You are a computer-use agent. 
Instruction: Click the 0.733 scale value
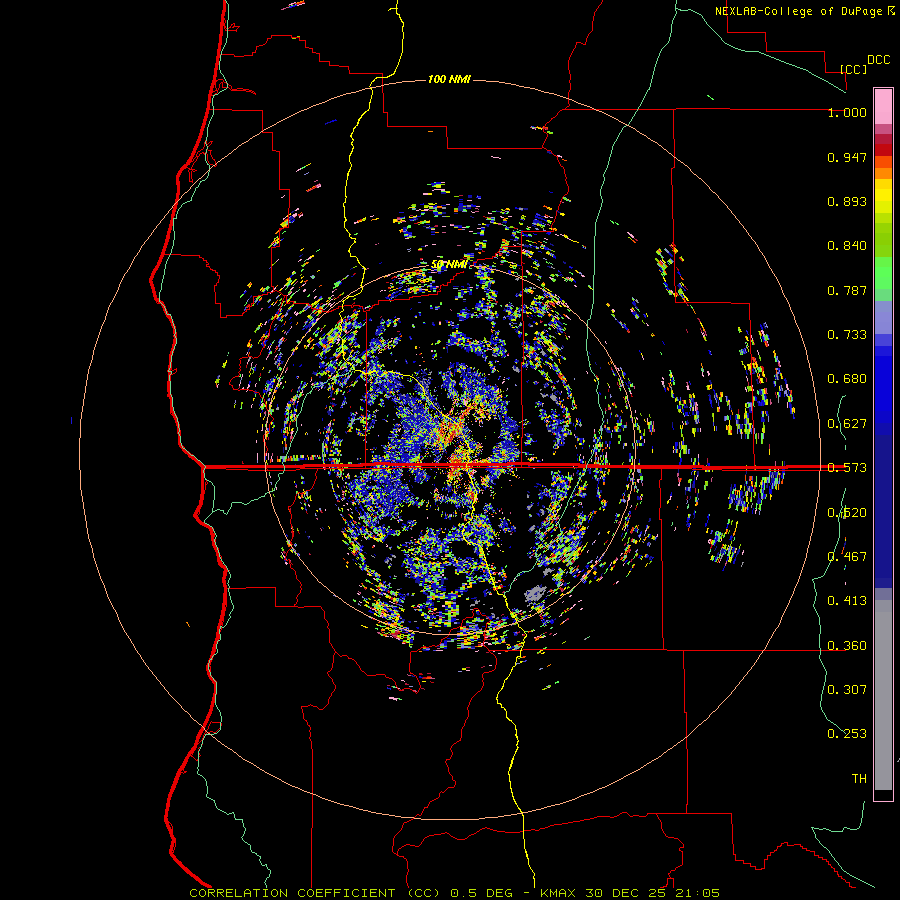pyautogui.click(x=847, y=335)
